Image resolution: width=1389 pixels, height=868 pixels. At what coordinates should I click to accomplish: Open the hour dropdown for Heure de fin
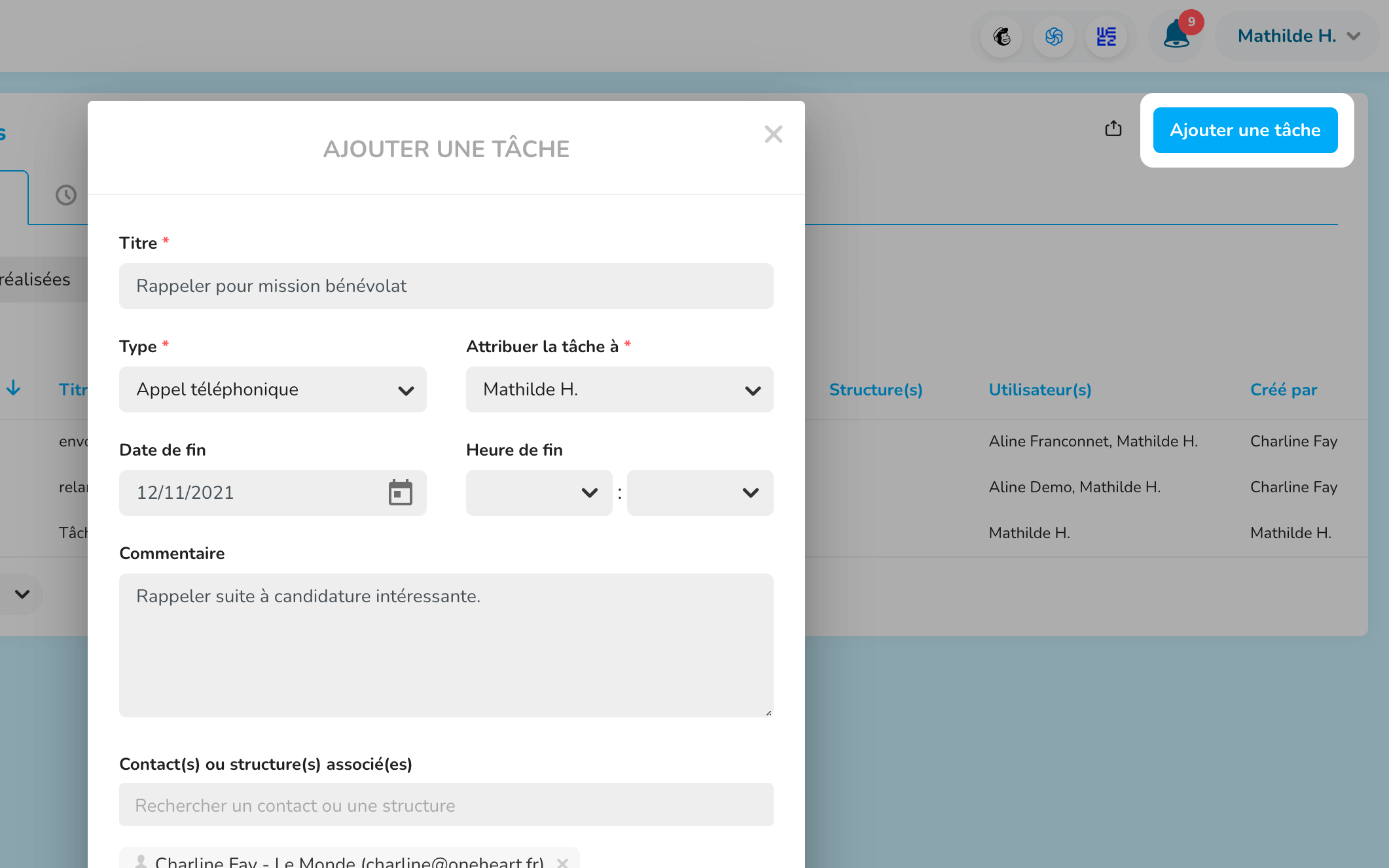pos(539,492)
